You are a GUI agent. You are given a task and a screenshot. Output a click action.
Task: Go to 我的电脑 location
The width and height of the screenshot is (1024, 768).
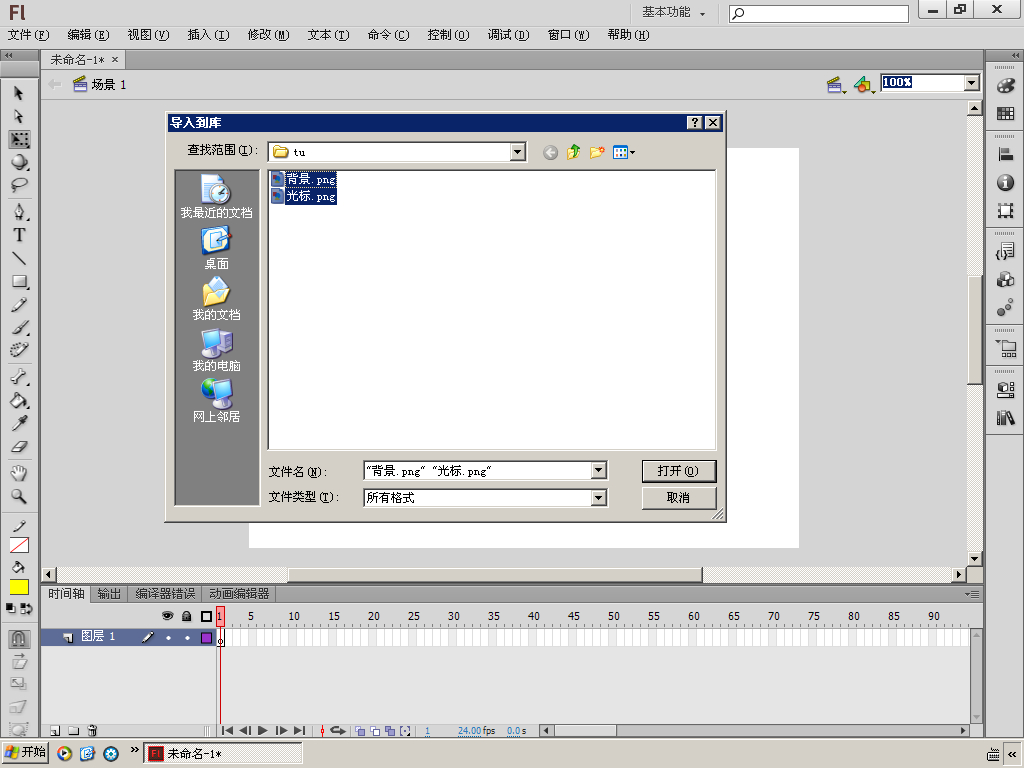[x=216, y=350]
